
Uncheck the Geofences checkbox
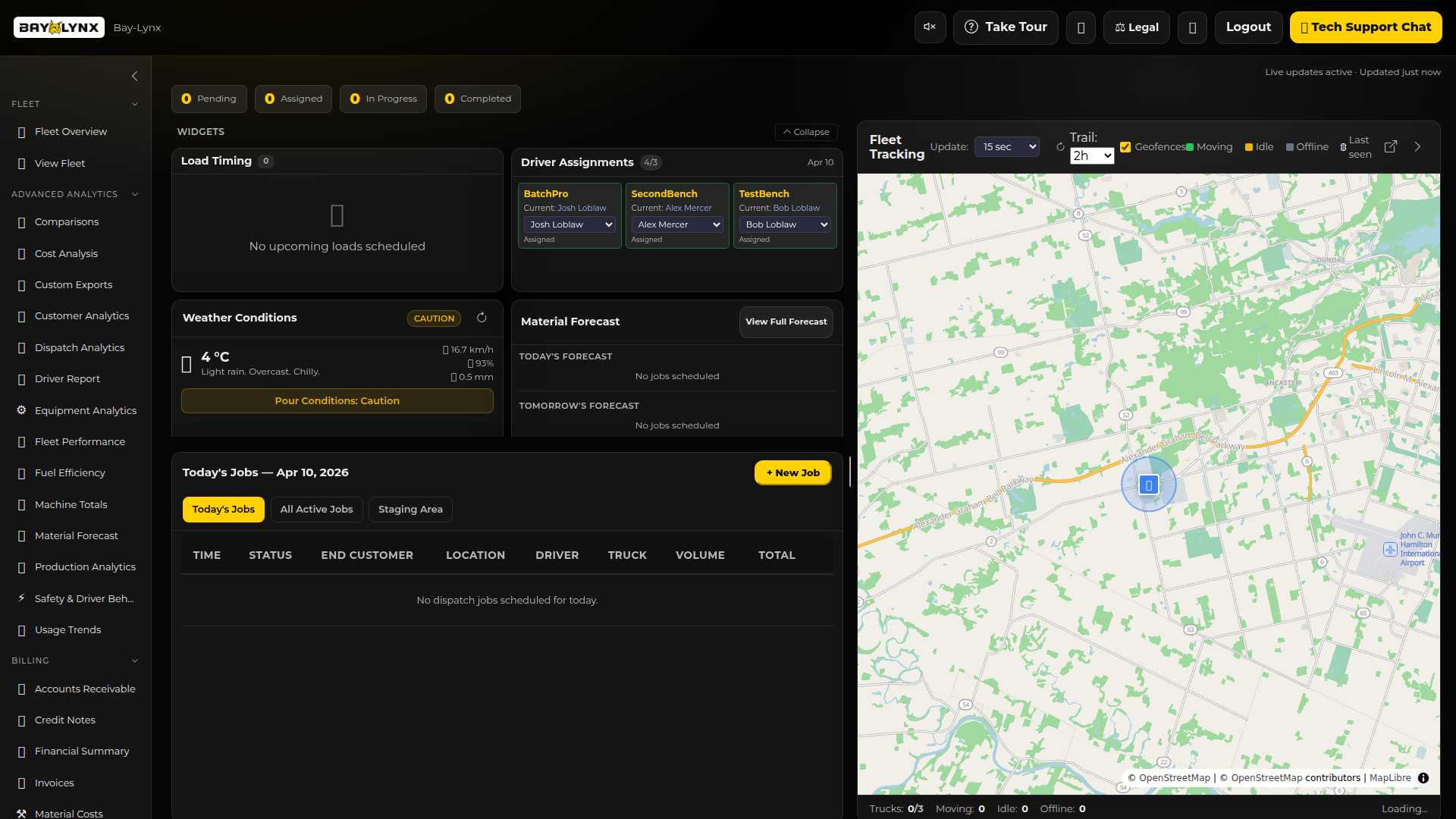[x=1126, y=146]
